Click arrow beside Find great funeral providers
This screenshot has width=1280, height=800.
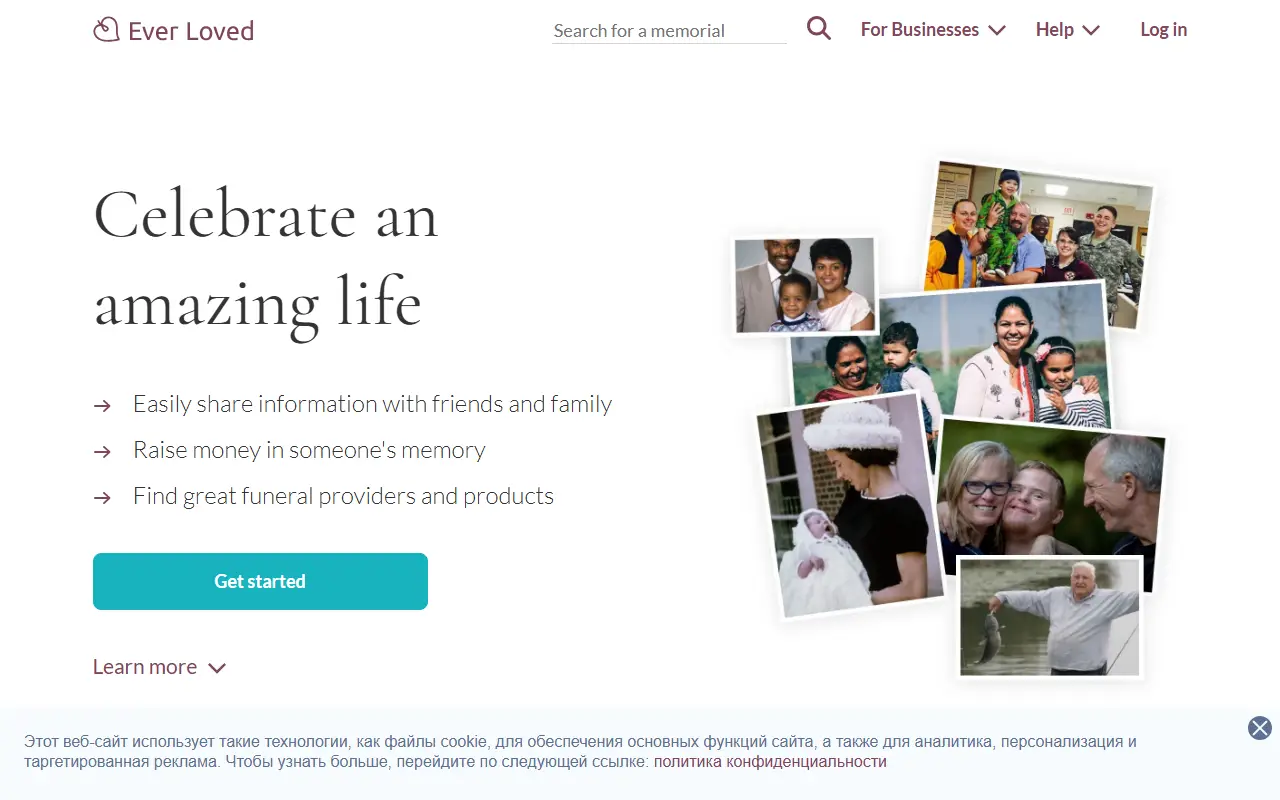tap(102, 497)
